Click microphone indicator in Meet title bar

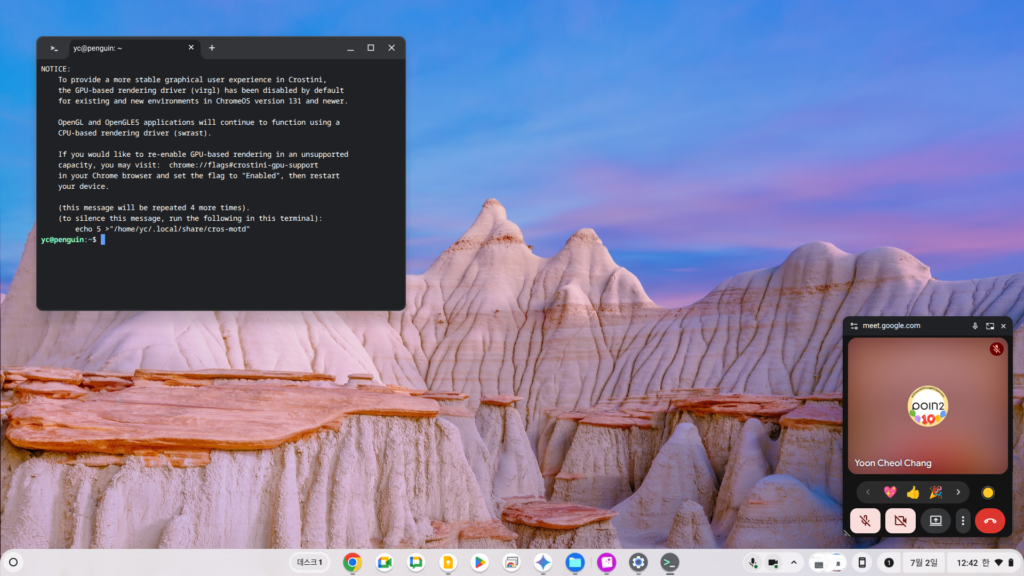click(x=975, y=326)
